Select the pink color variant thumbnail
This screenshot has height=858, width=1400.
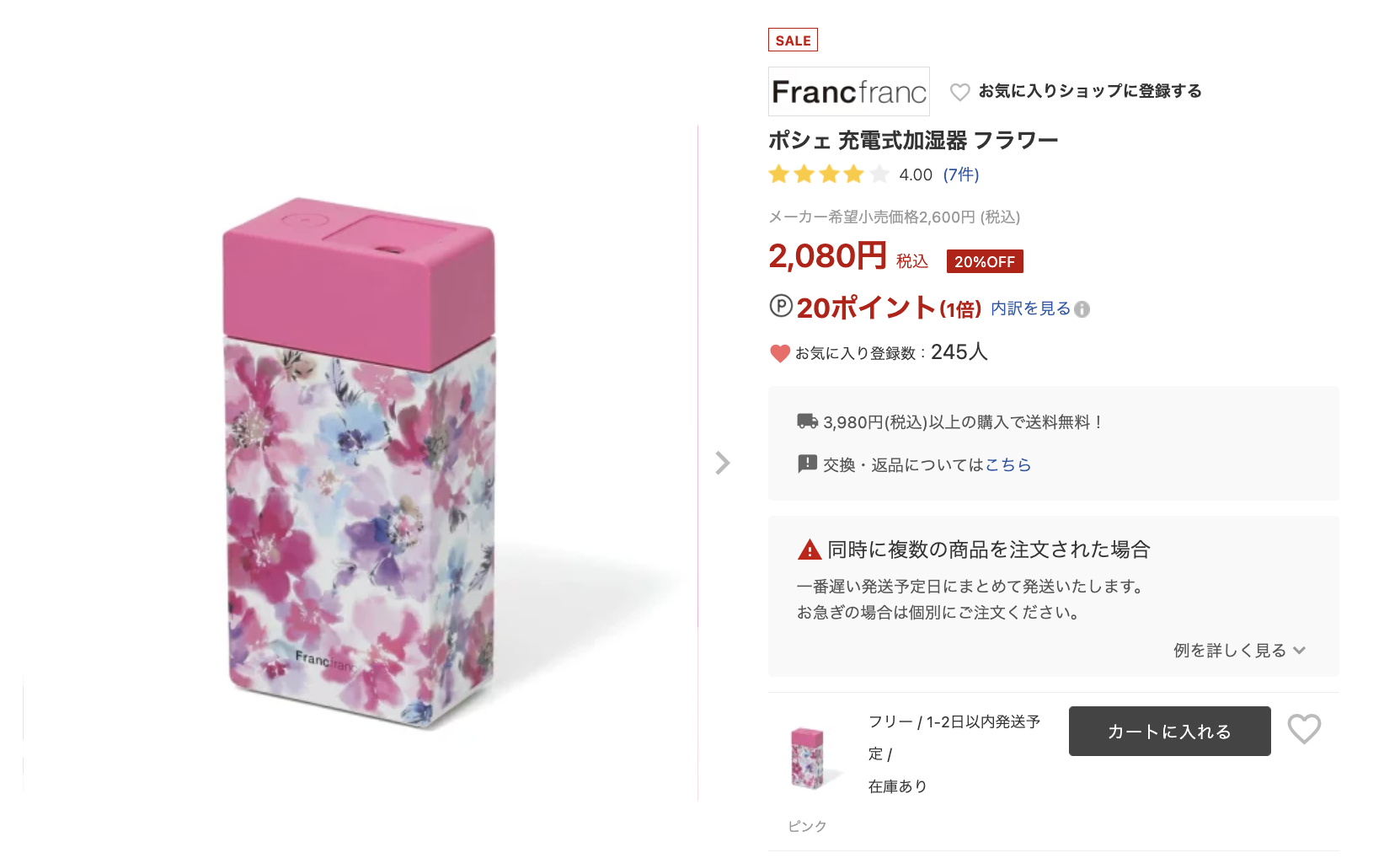tap(807, 758)
